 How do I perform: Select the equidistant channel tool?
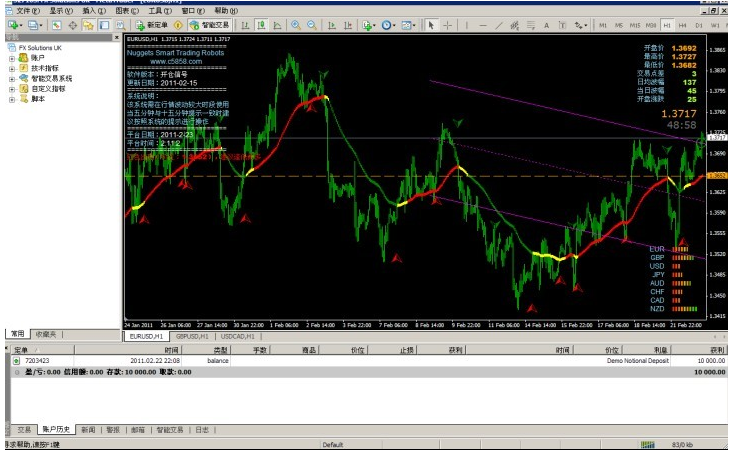[x=515, y=25]
